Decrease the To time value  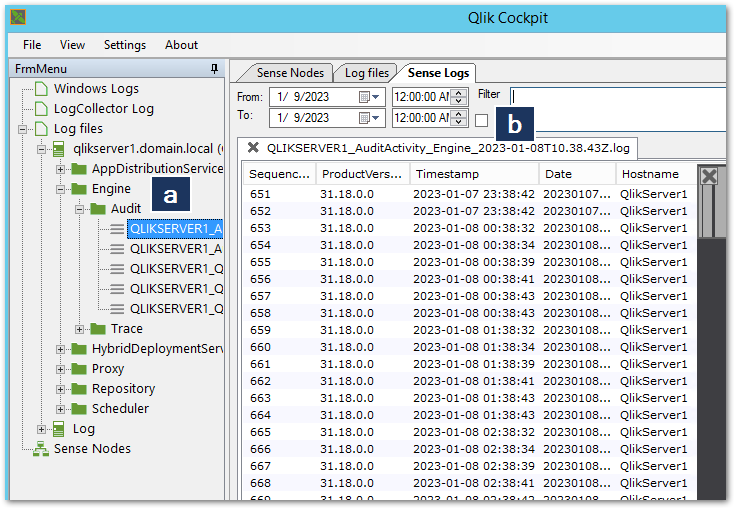(459, 122)
